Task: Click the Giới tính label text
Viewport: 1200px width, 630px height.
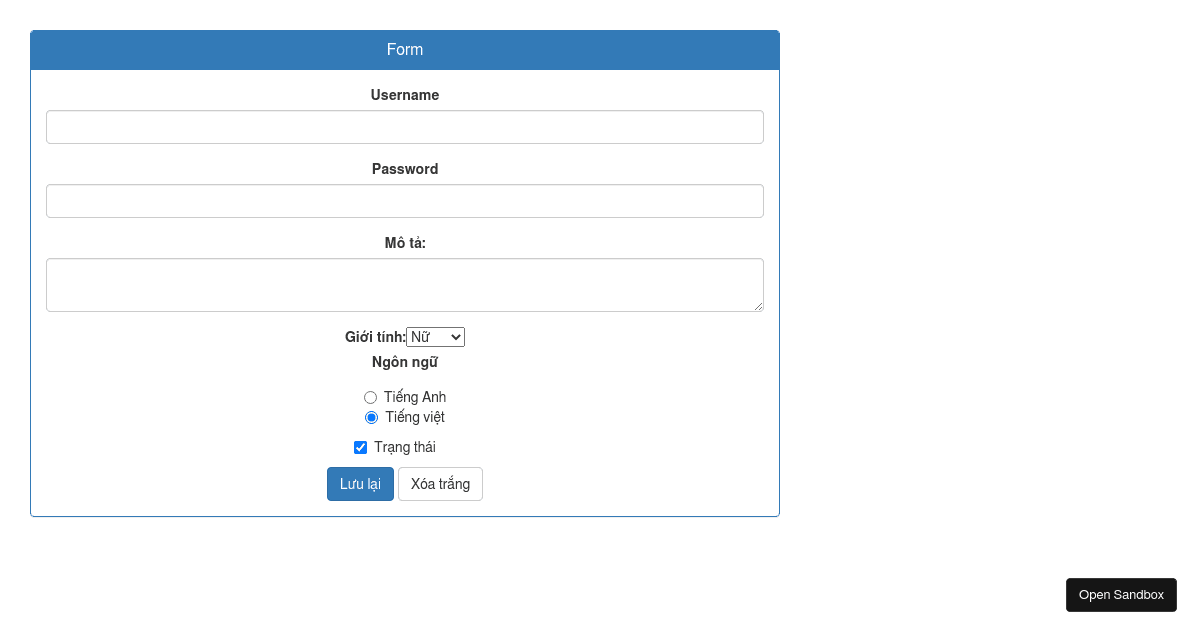Action: tap(374, 337)
